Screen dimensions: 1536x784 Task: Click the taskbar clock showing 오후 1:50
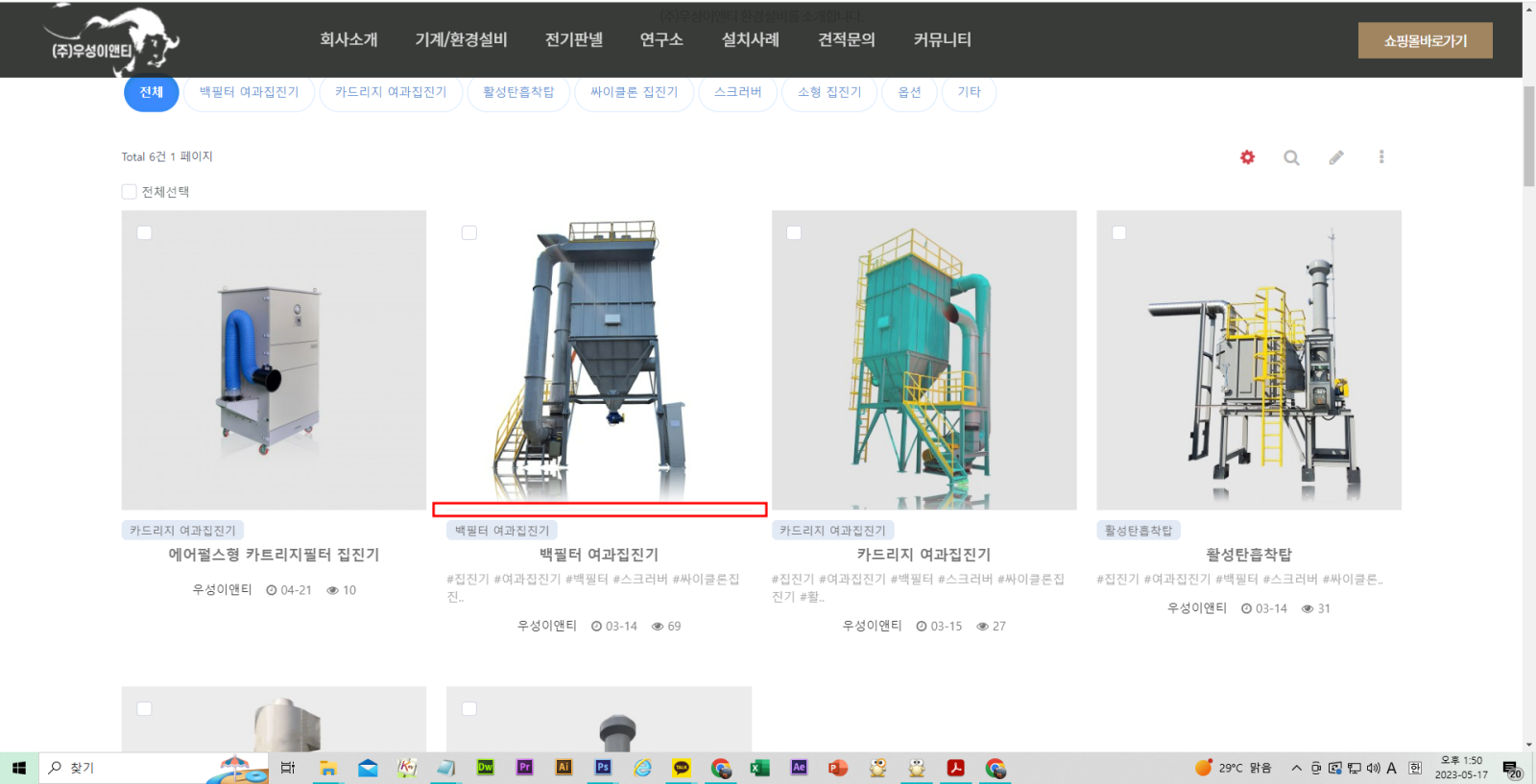coord(1461,768)
